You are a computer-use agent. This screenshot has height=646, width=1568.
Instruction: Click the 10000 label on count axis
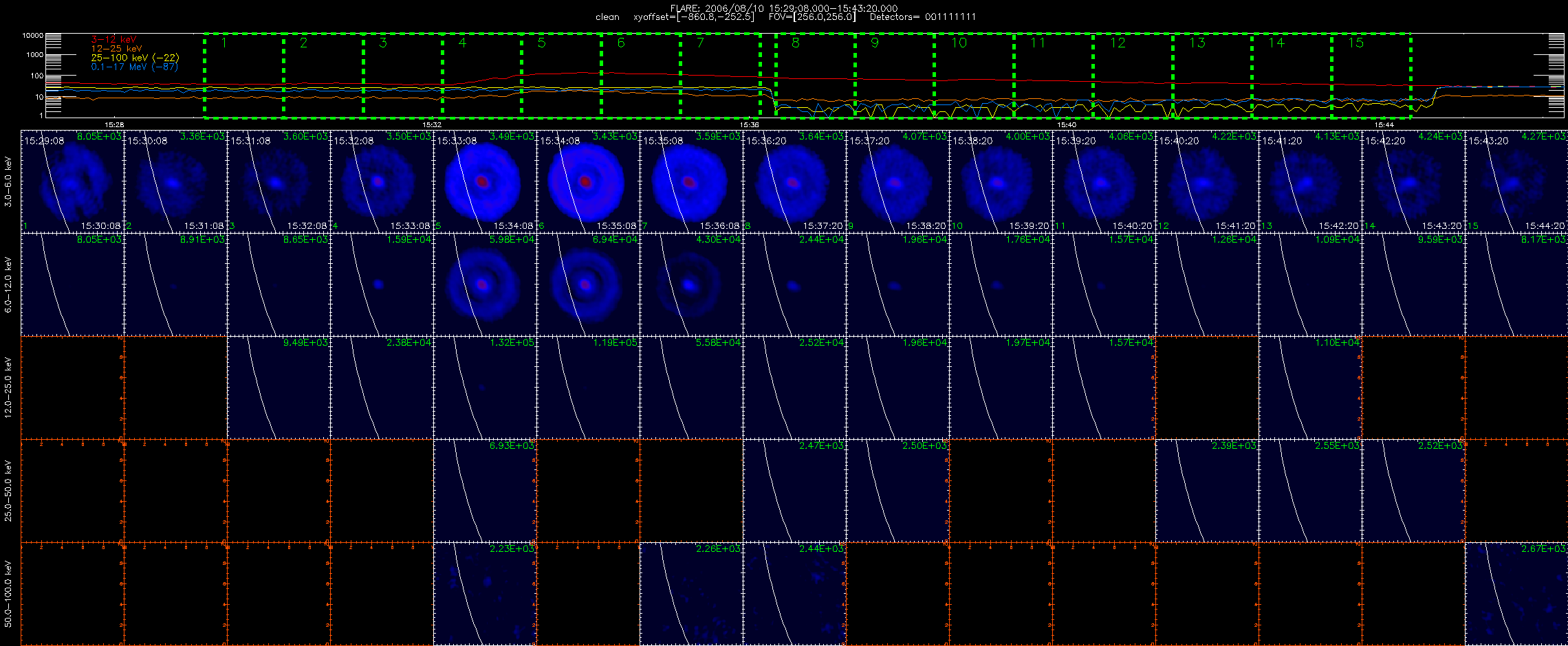click(32, 35)
